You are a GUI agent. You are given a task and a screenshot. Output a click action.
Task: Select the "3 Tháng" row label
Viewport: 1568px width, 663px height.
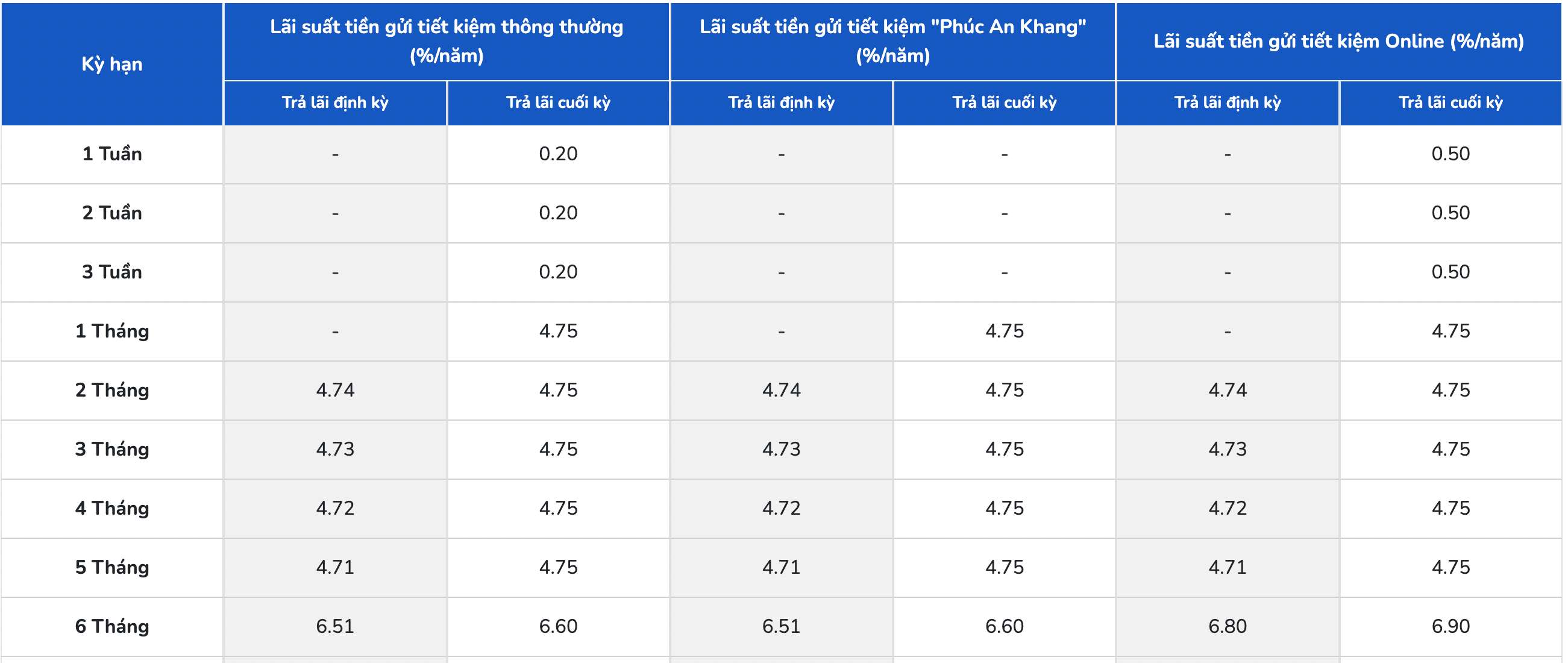tap(112, 448)
